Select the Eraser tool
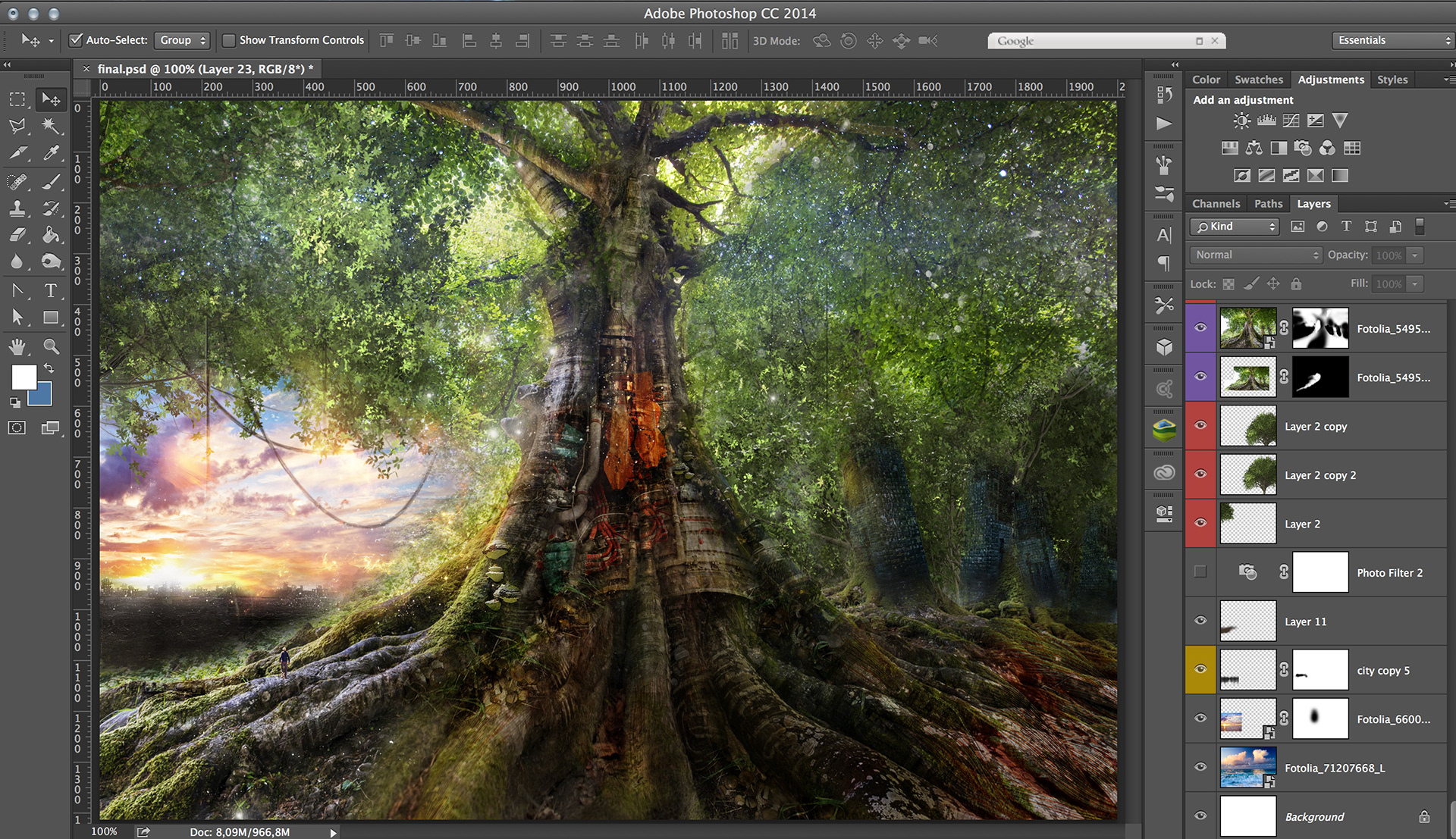Screen dimensions: 1456x839 17,235
